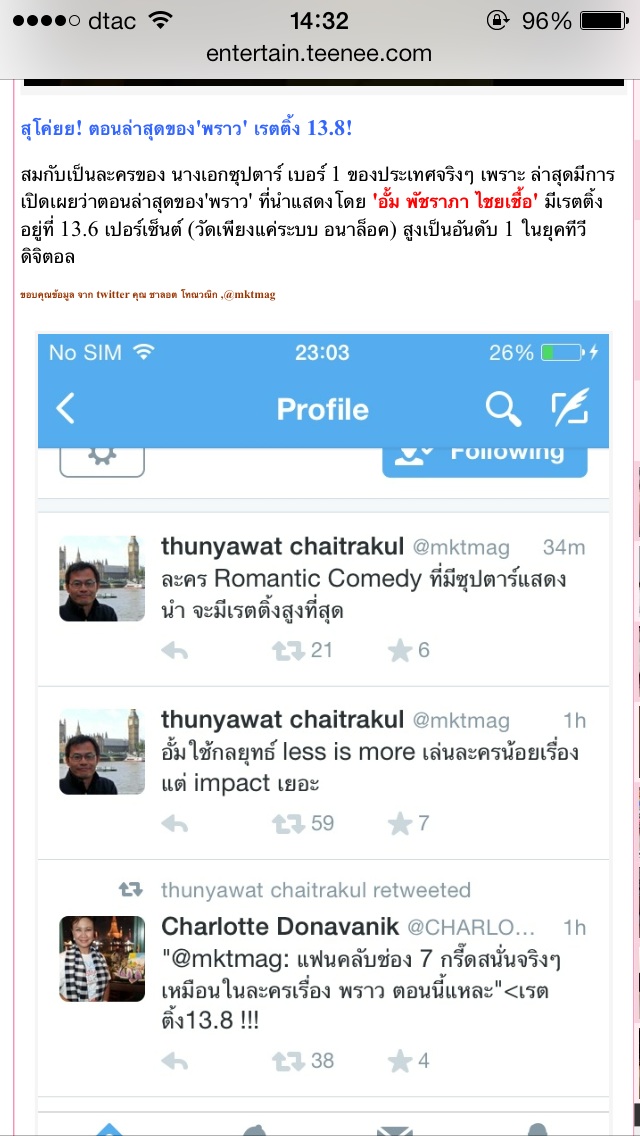This screenshot has height=1136, width=640.
Task: Open the search magnifier icon
Action: (503, 409)
